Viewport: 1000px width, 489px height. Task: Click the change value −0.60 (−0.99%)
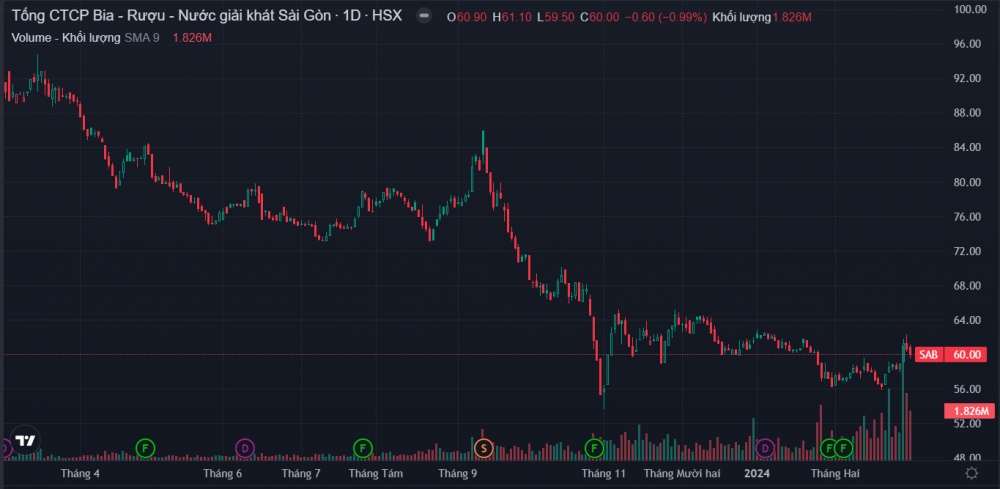[666, 17]
